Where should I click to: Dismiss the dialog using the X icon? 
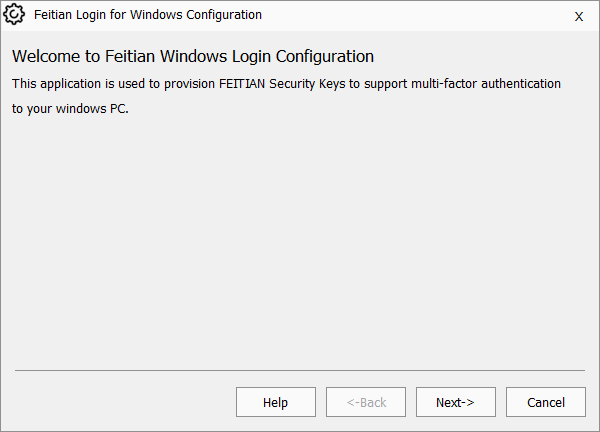coord(579,16)
